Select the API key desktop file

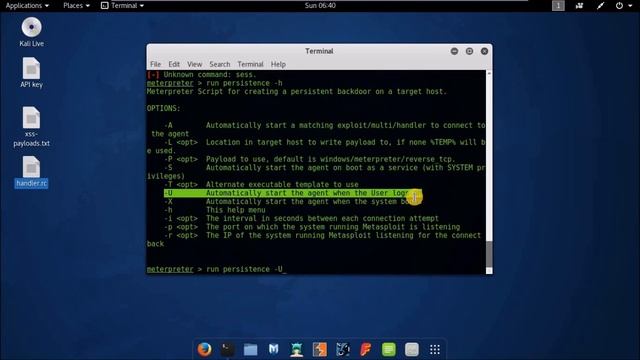pyautogui.click(x=31, y=73)
